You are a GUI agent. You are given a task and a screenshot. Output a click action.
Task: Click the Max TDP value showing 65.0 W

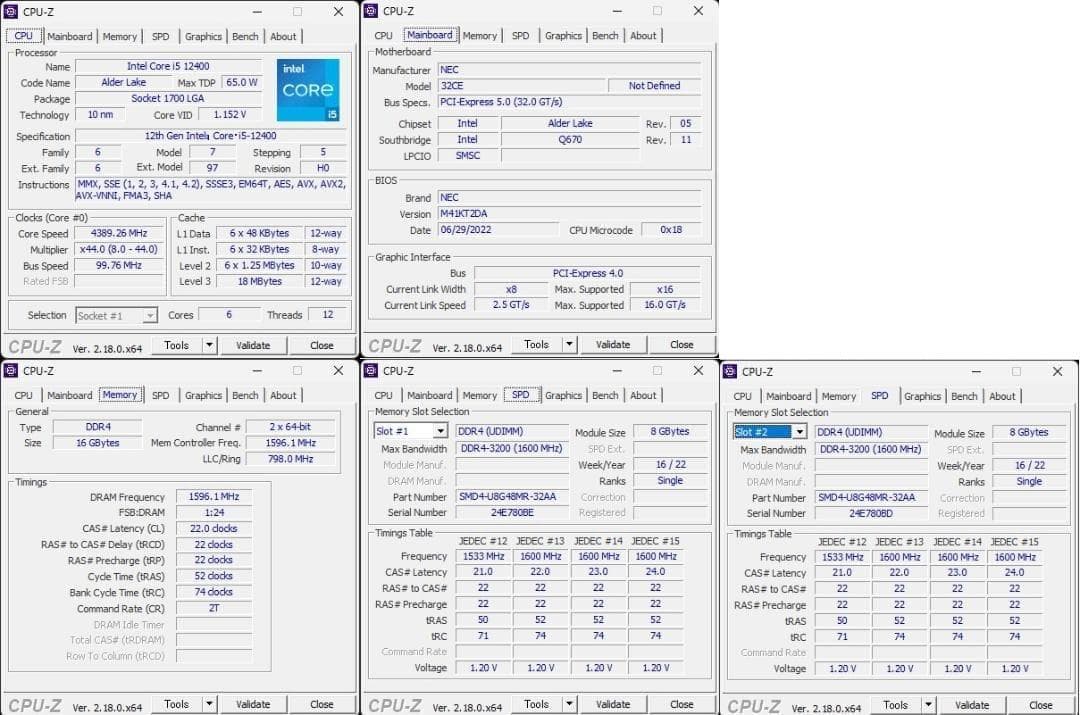tap(242, 82)
